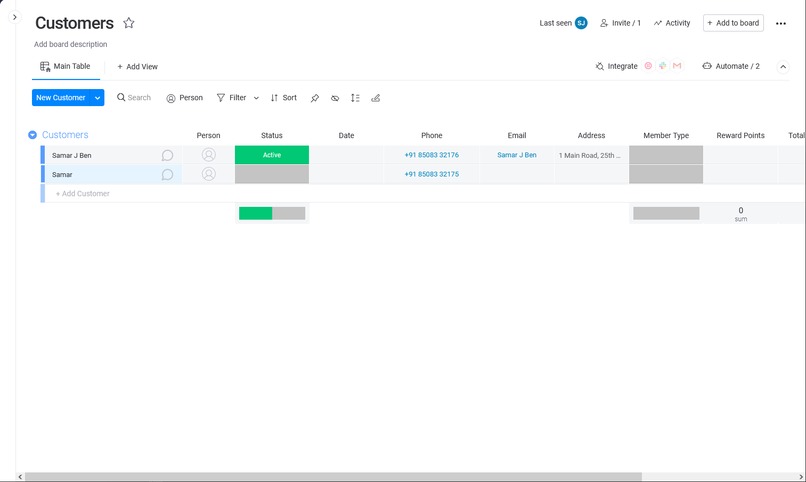
Task: Click Member Type cell for Samar
Action: [666, 174]
